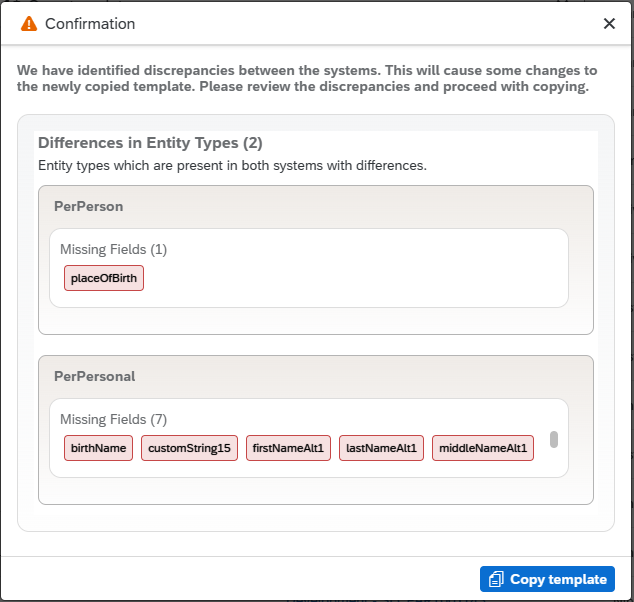Click the middleNameAlt1 field tag
Image resolution: width=634 pixels, height=602 pixels.
click(483, 448)
